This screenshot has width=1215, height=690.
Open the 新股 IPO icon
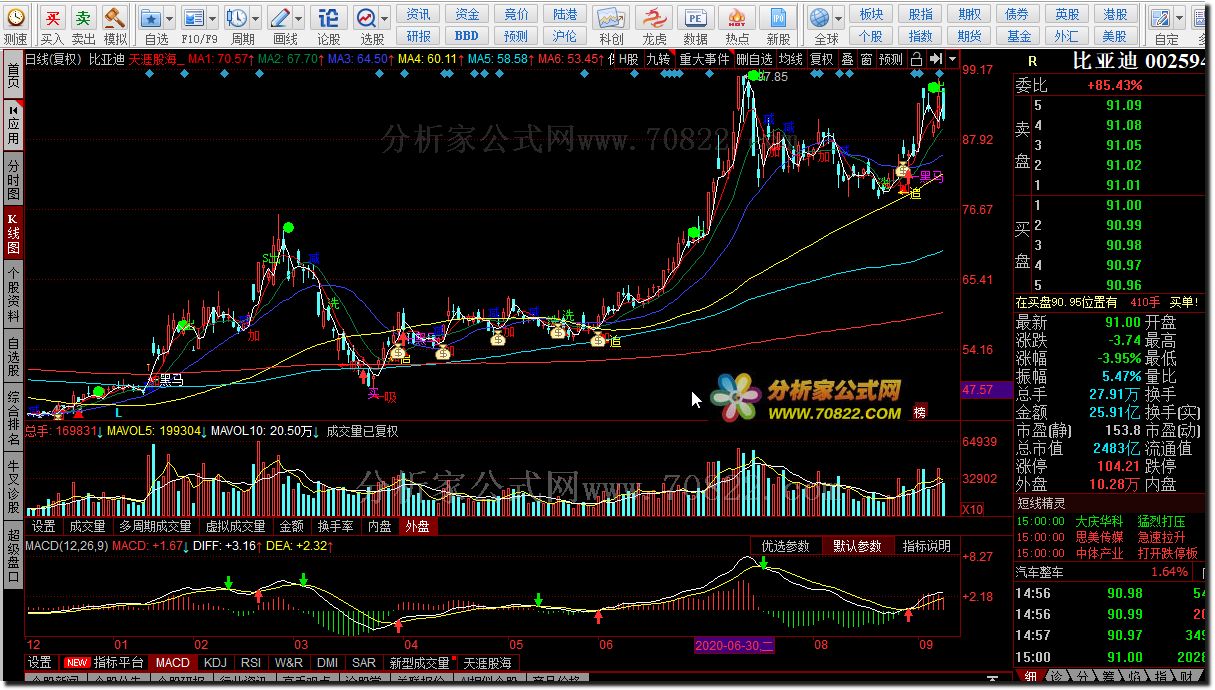tap(778, 18)
